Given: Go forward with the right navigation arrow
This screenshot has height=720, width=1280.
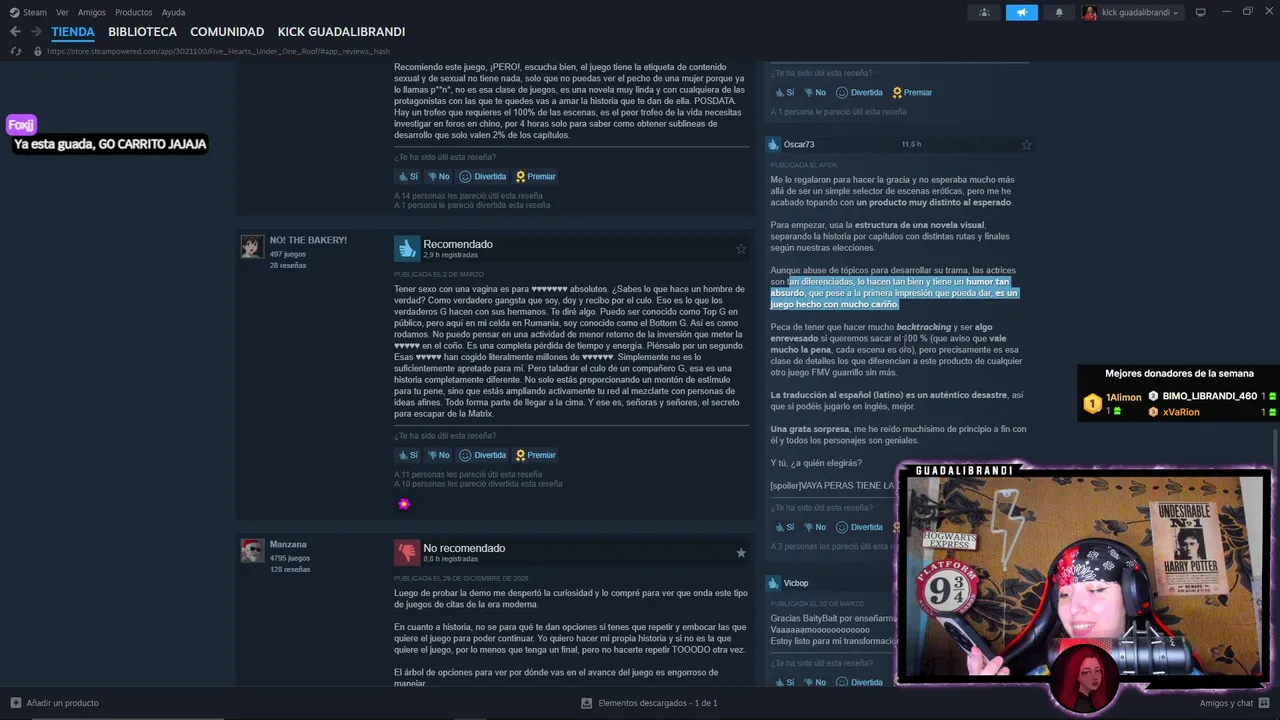Looking at the screenshot, I should [x=38, y=32].
